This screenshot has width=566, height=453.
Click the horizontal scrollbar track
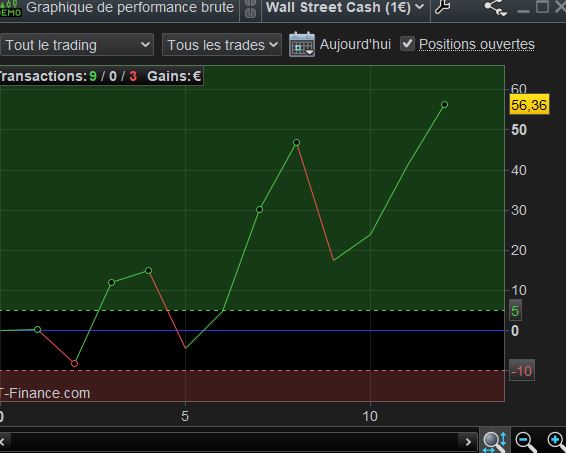235,441
